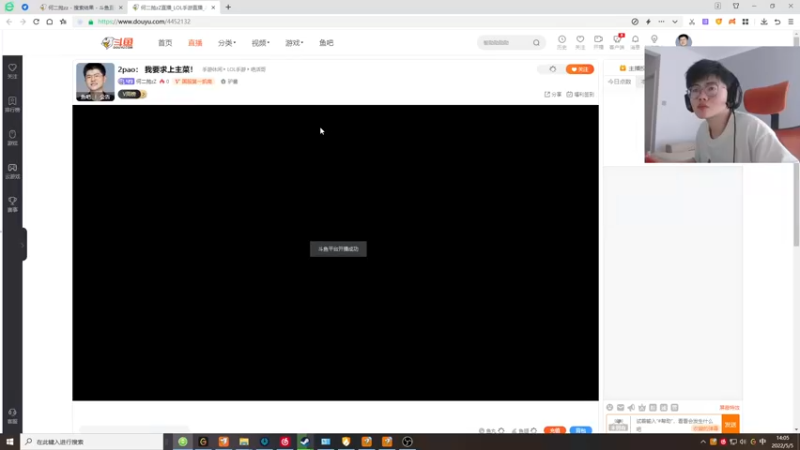Select the 今日贡献 tab in chat panel
800x450 pixels.
619,82
